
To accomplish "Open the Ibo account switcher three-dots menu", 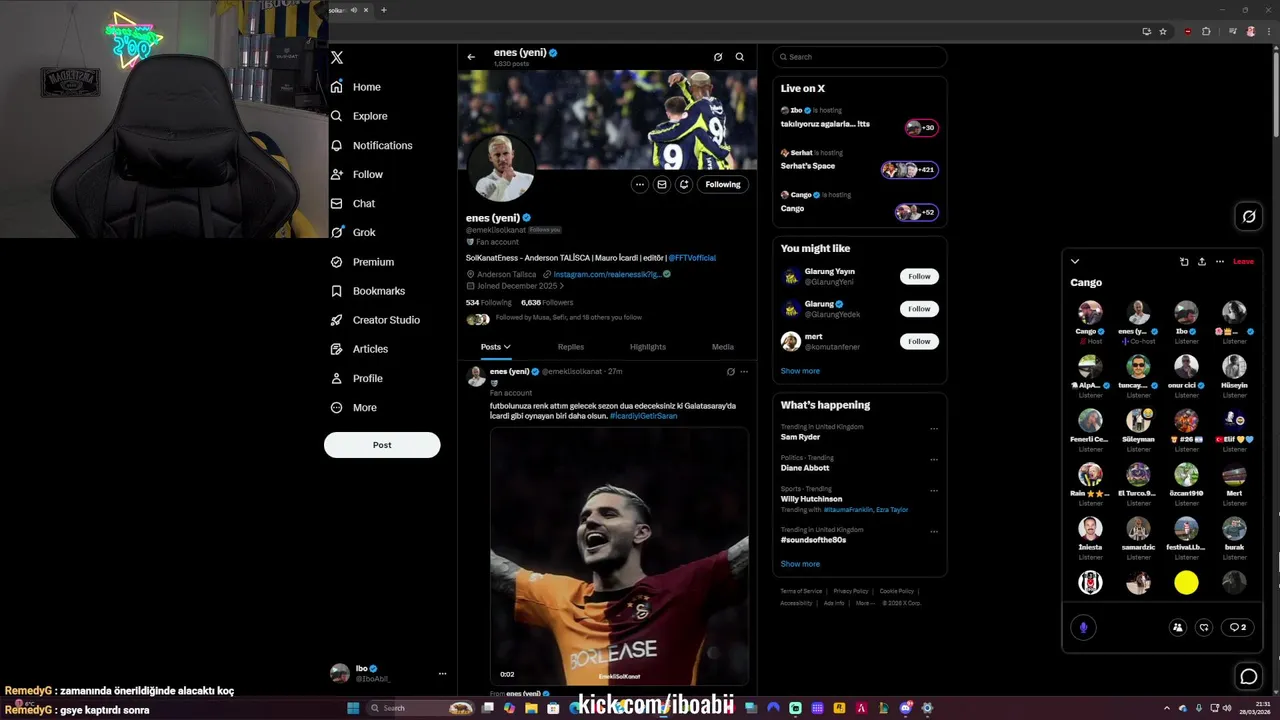I will coord(442,674).
